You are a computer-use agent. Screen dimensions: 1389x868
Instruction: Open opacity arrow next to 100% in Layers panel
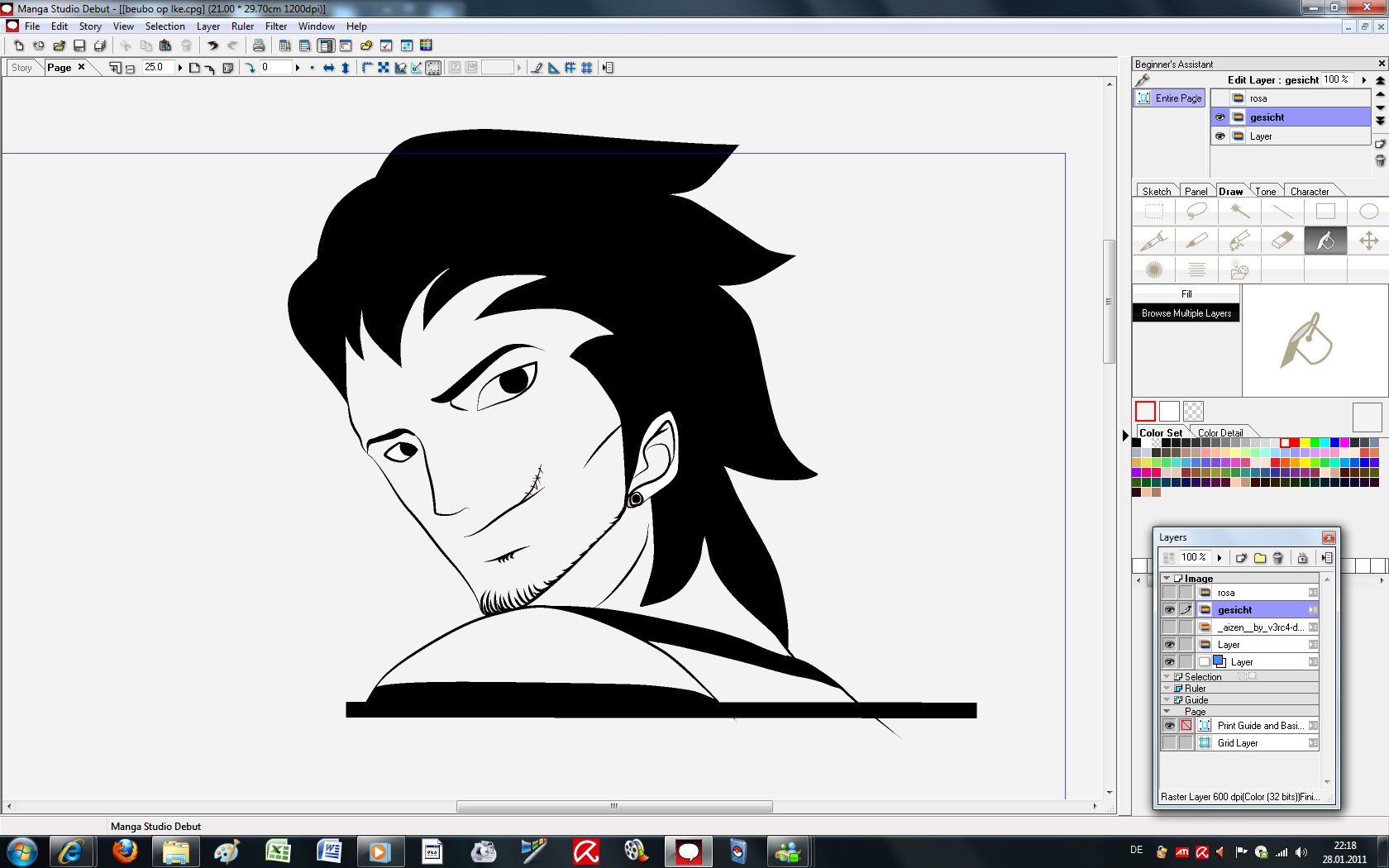point(1220,558)
